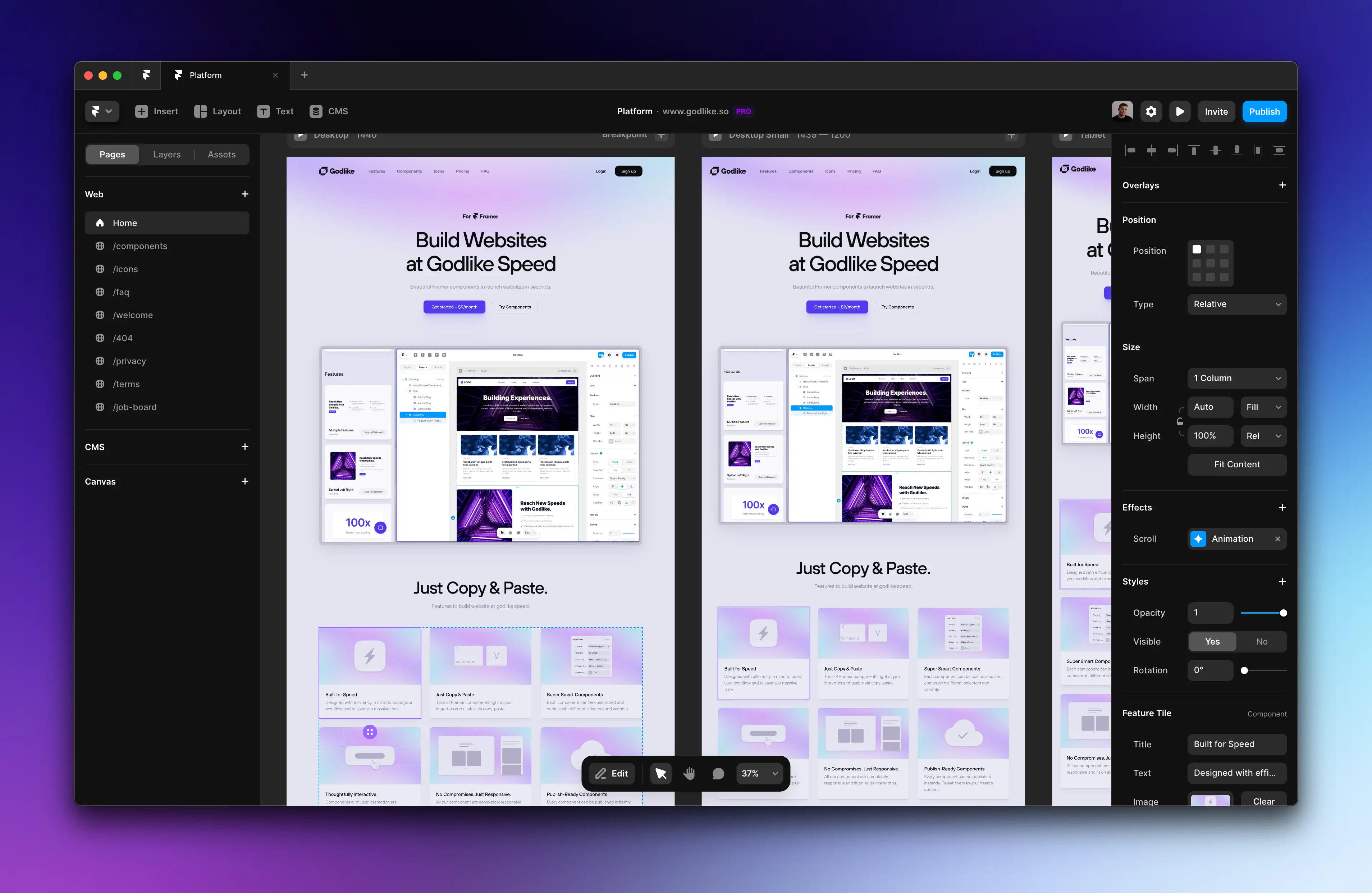Open project settings with the gear icon
This screenshot has width=1372, height=893.
click(1151, 111)
